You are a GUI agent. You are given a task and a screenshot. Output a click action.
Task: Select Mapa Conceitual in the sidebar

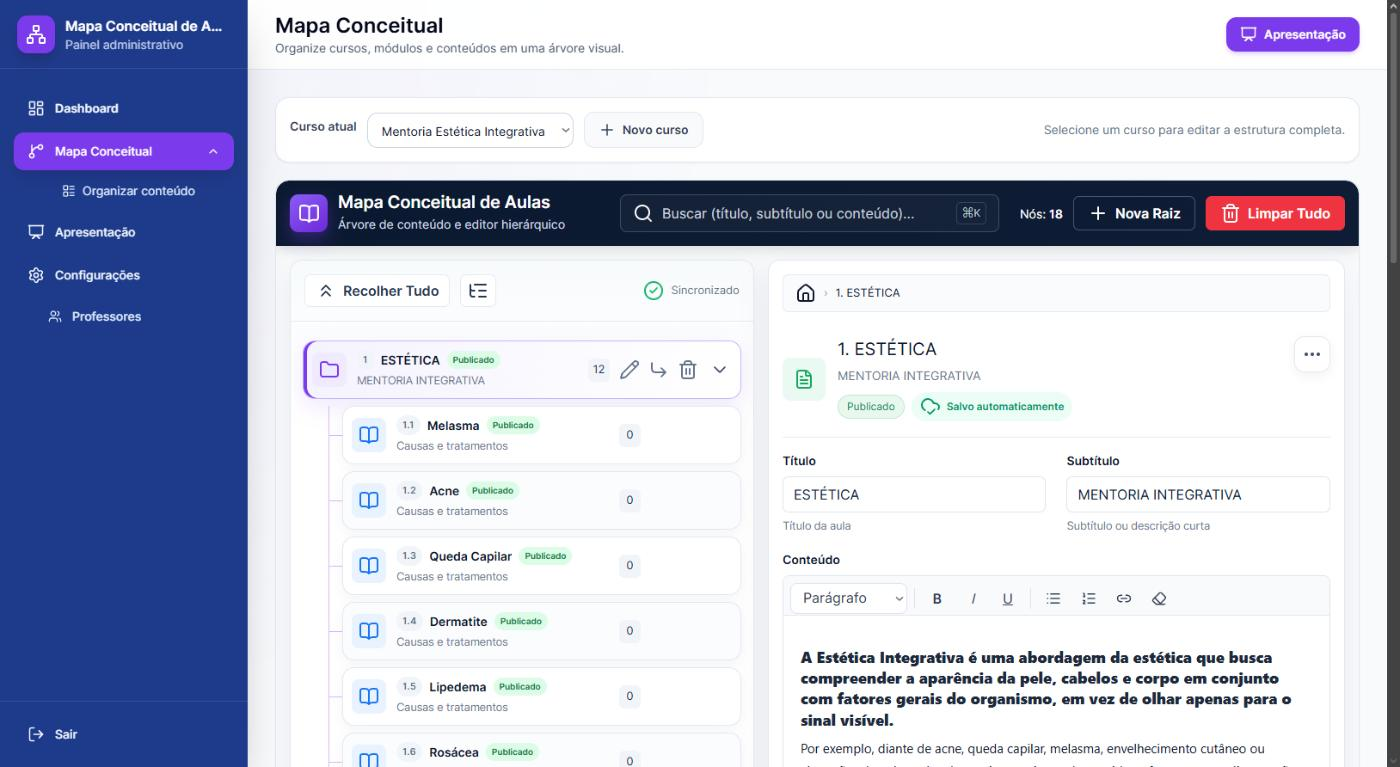pos(124,152)
